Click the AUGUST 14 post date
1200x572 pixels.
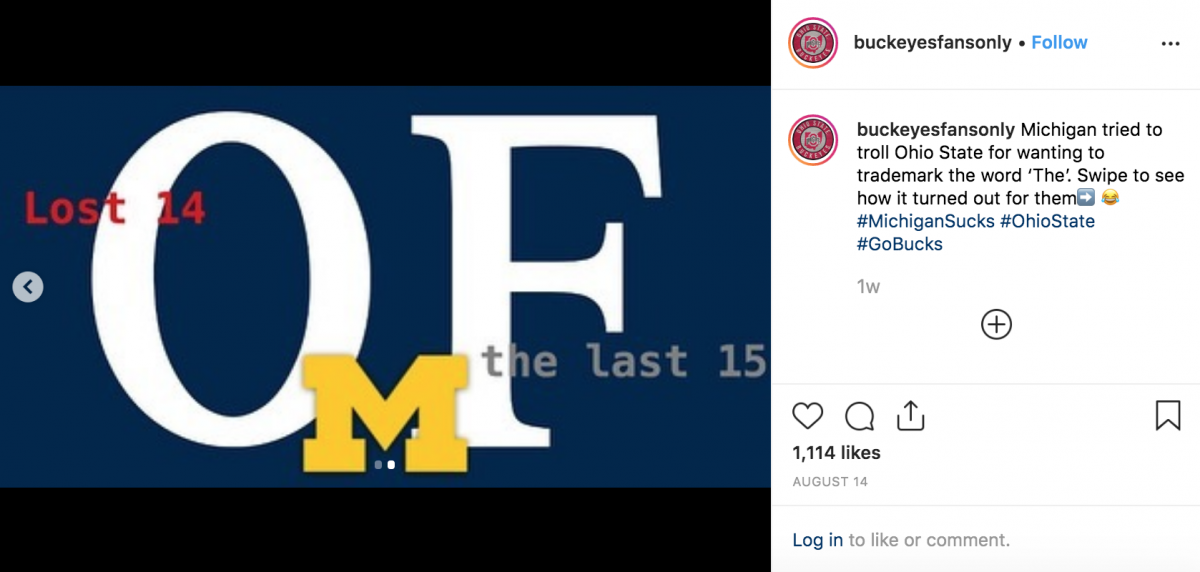pos(830,482)
